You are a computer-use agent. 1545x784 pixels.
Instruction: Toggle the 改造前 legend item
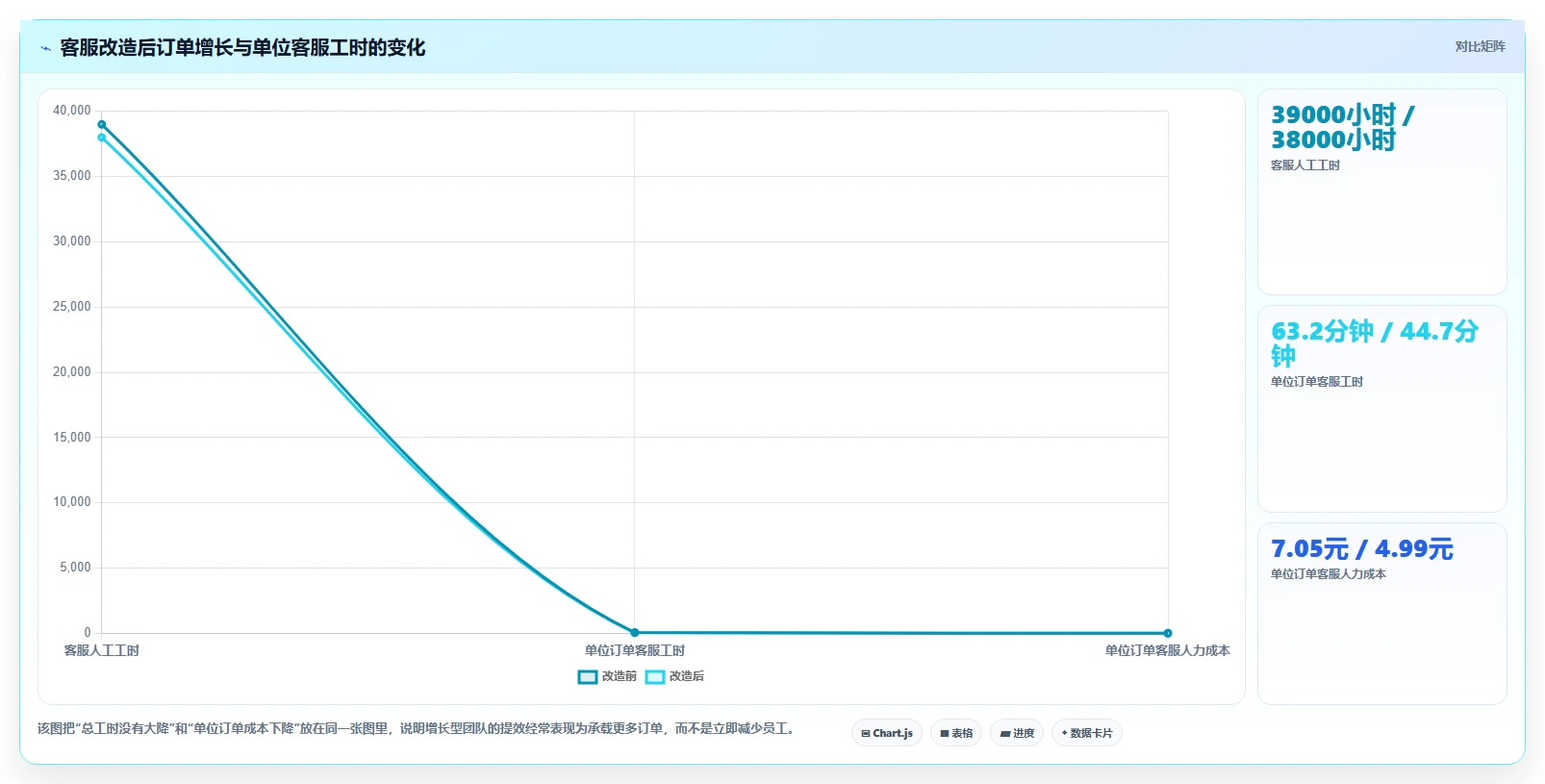[607, 676]
